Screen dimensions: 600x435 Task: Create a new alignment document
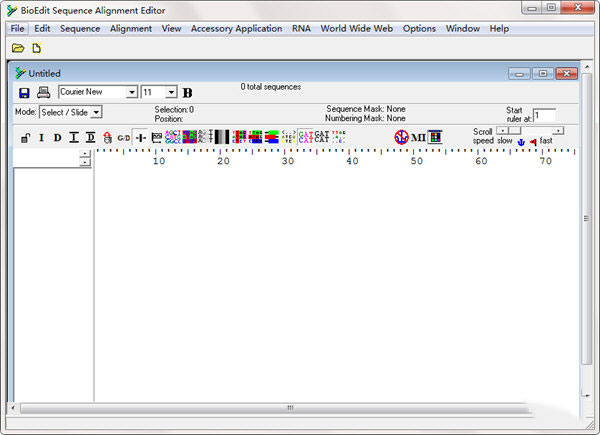(37, 48)
